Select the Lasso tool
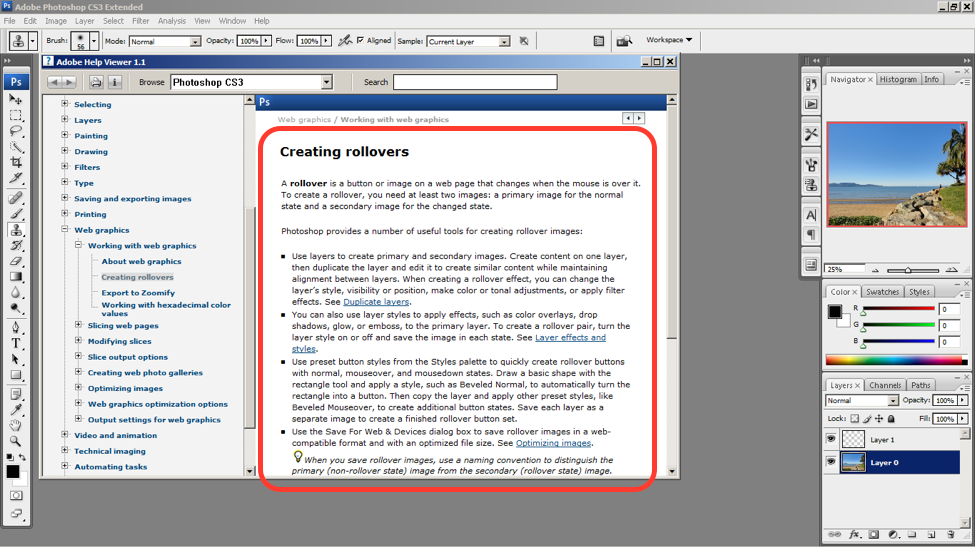 click(16, 131)
